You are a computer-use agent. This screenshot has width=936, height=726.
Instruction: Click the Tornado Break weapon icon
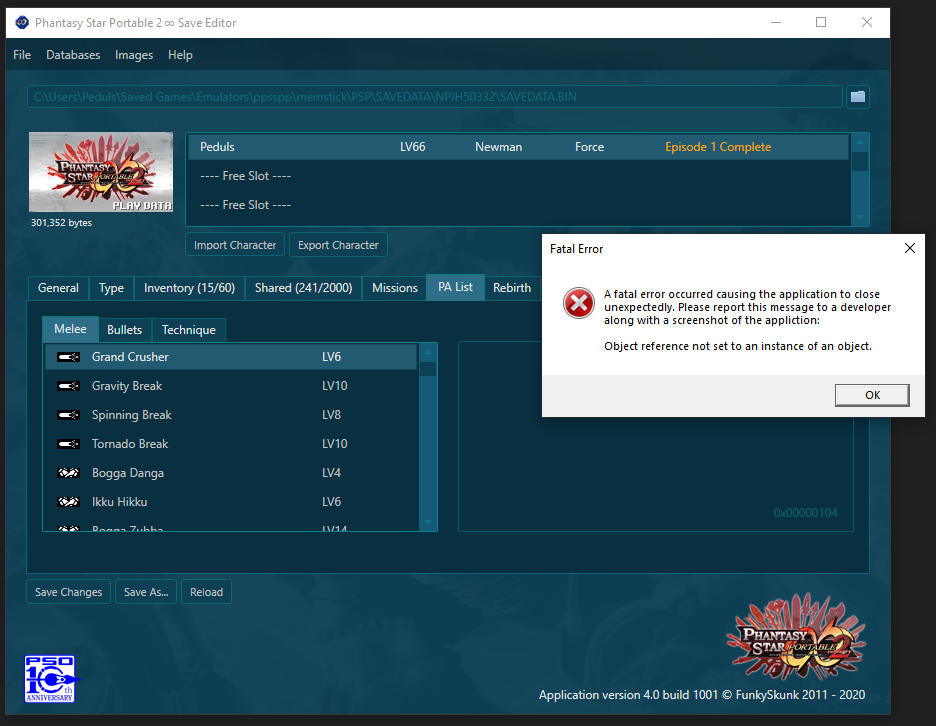[68, 444]
